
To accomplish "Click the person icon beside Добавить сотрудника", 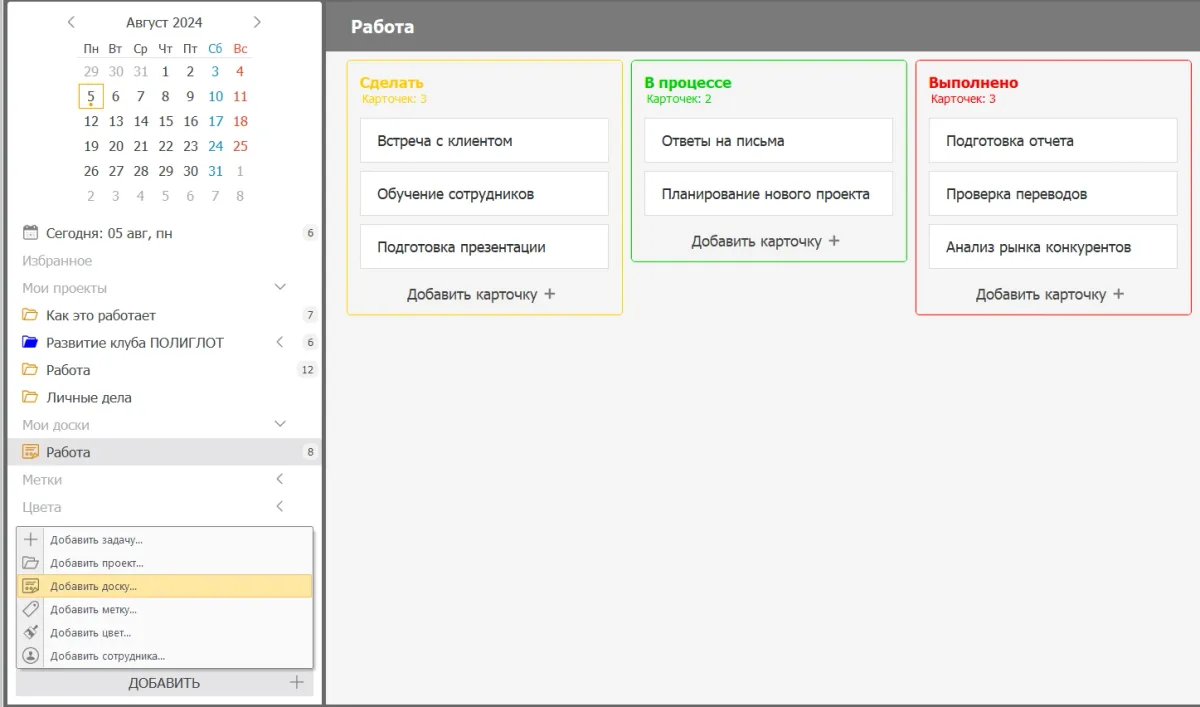I will pyautogui.click(x=30, y=656).
